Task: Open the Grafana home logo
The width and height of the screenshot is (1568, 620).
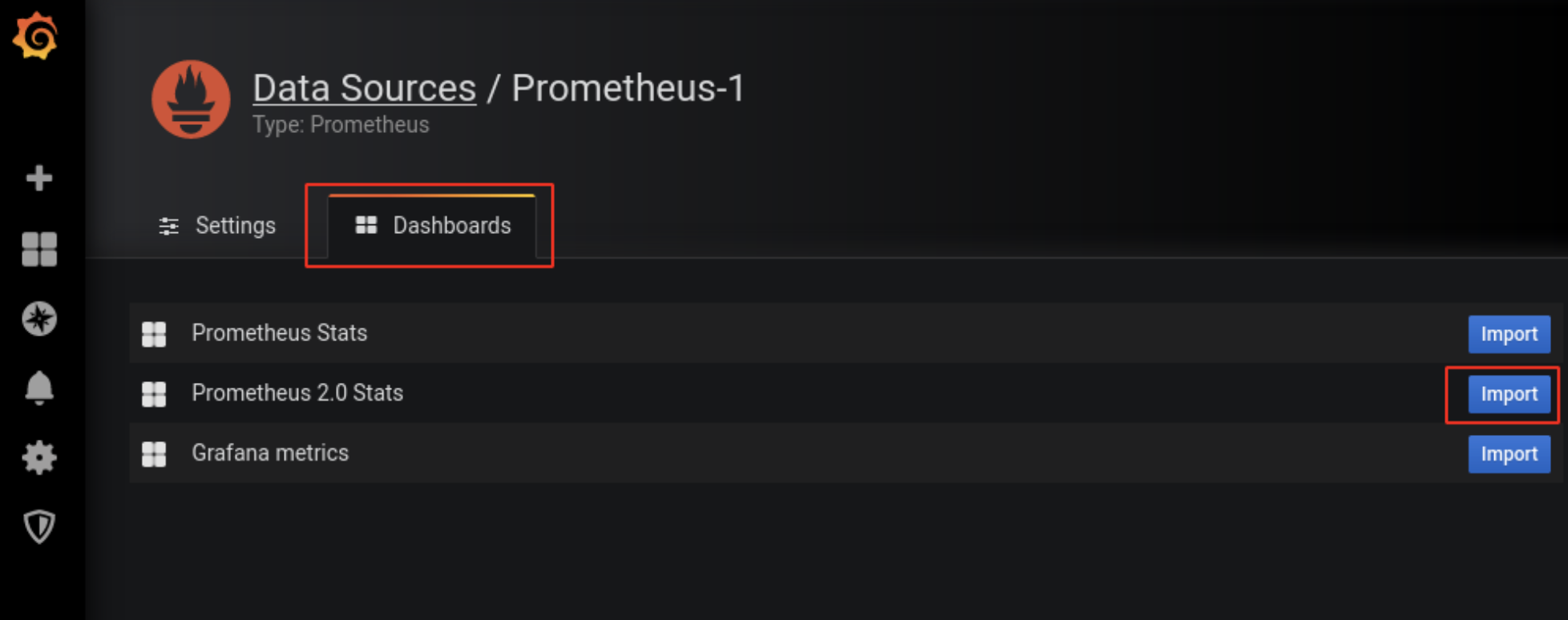Action: [35, 36]
